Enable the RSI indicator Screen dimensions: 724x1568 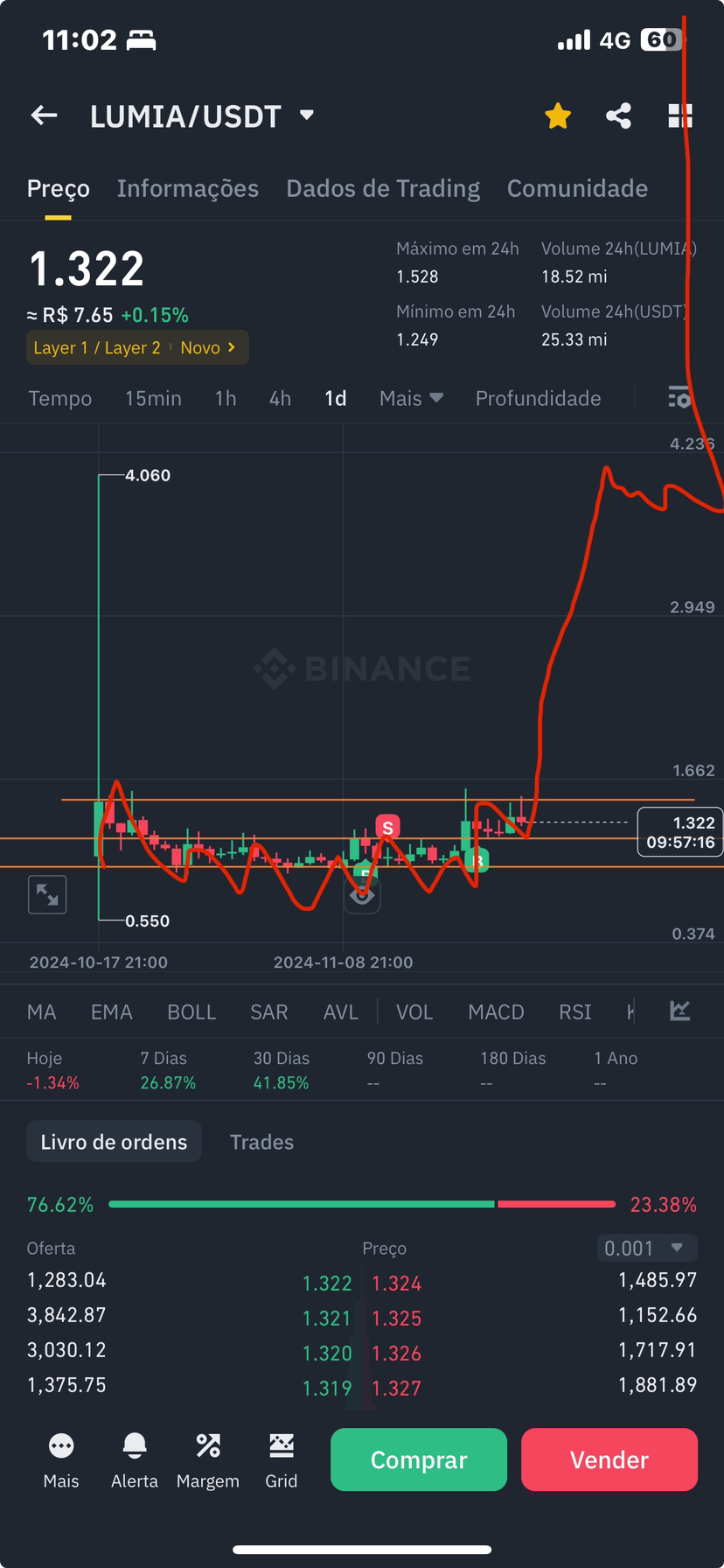point(575,1011)
